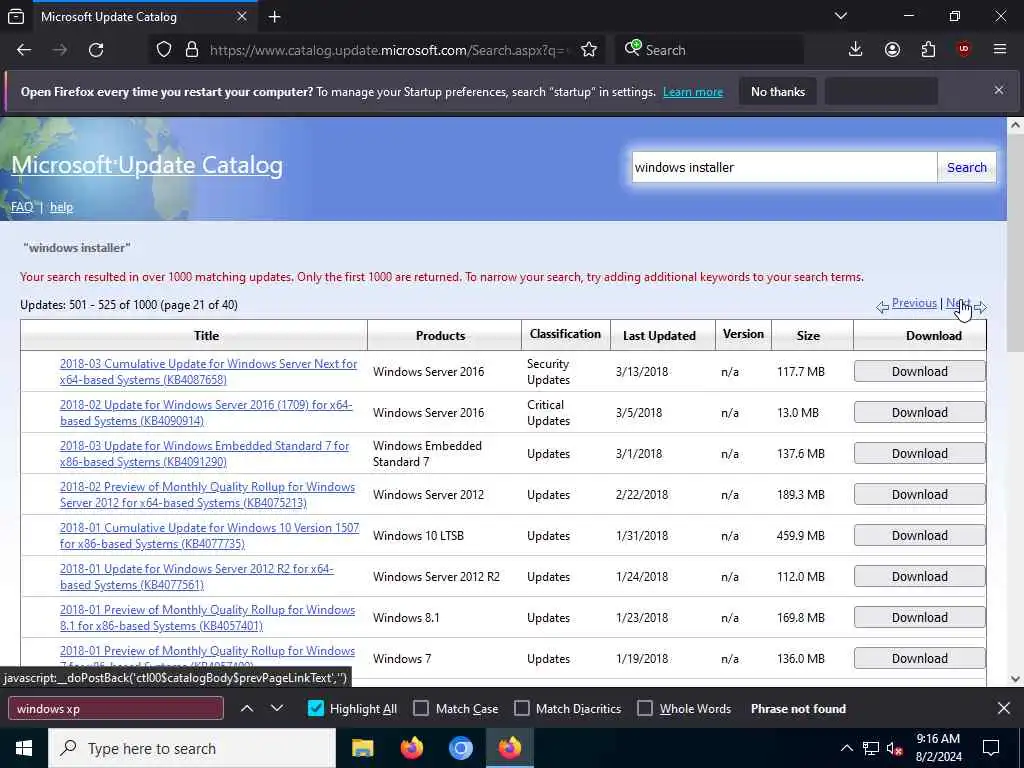Enable Match Diacritics checkbox
1024x768 pixels.
click(x=522, y=709)
